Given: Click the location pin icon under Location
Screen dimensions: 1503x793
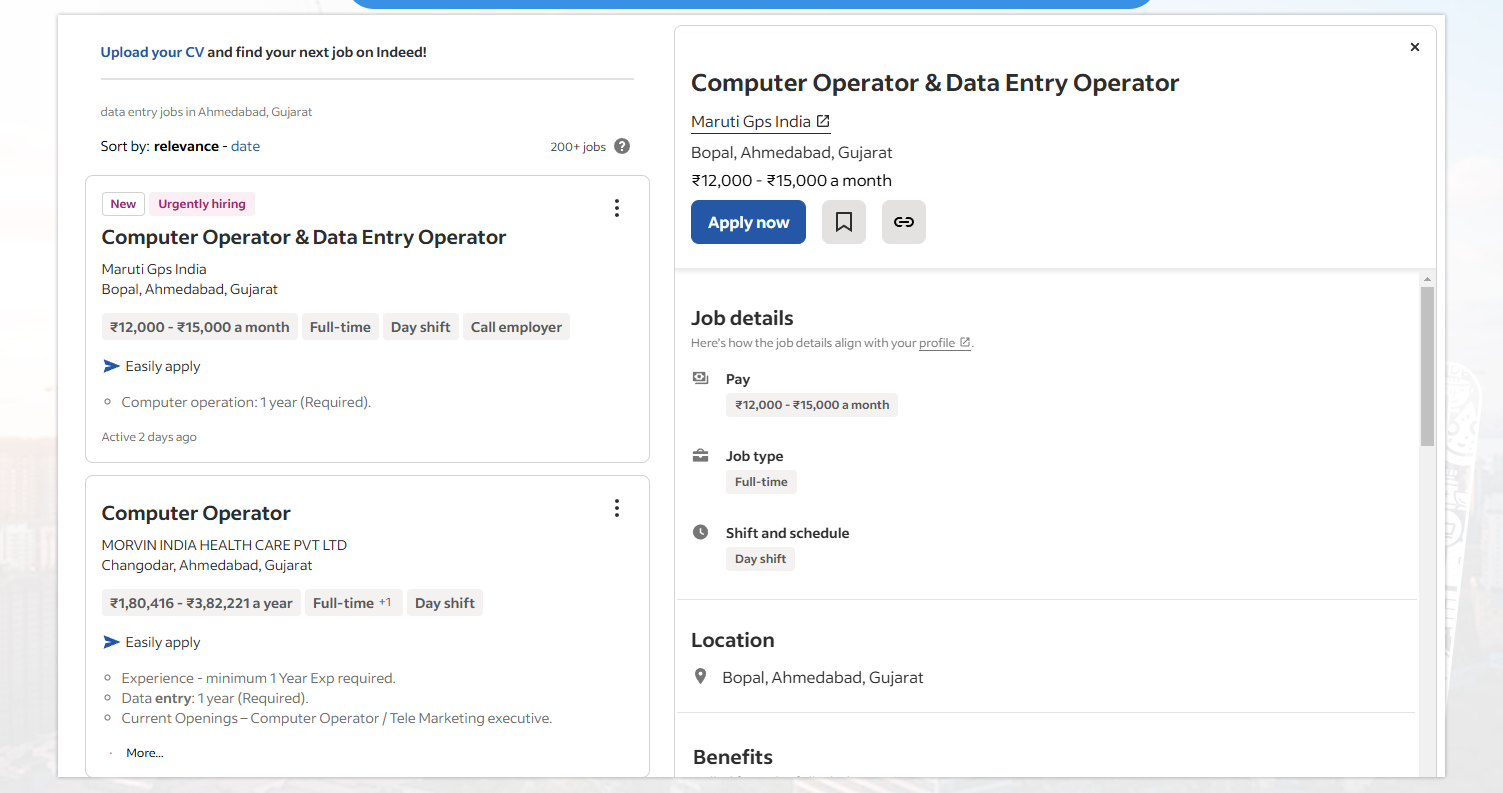Looking at the screenshot, I should 701,675.
